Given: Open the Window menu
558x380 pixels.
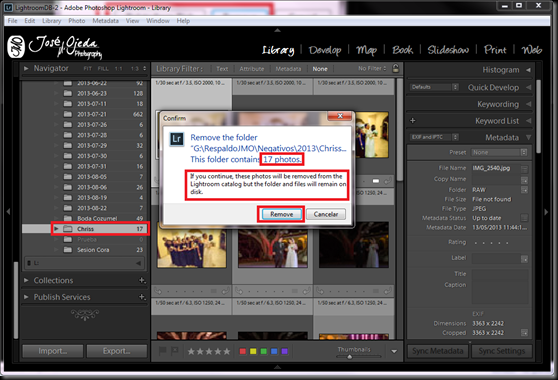Looking at the screenshot, I should point(158,21).
